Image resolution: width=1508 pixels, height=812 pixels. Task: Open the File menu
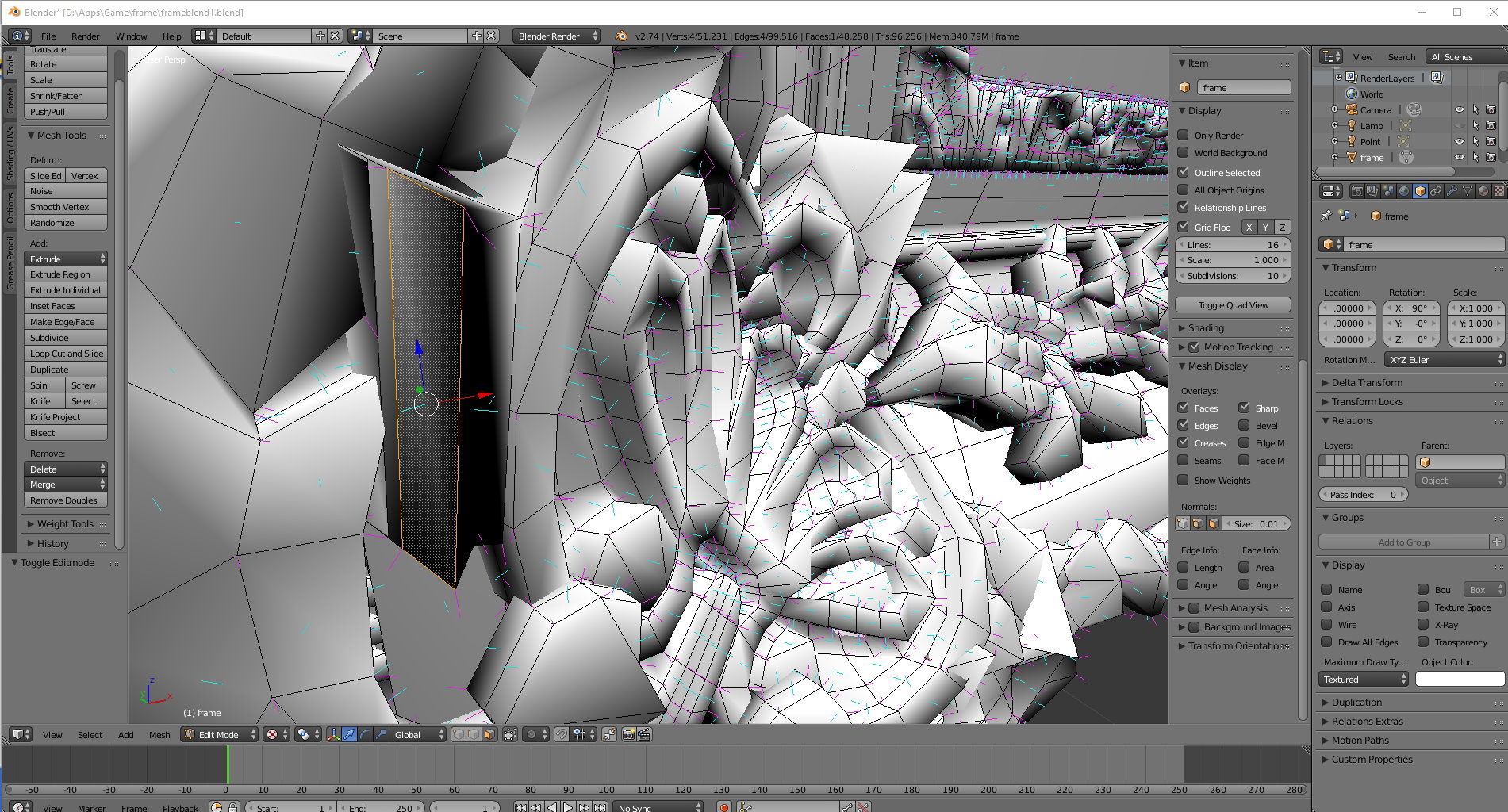48,36
